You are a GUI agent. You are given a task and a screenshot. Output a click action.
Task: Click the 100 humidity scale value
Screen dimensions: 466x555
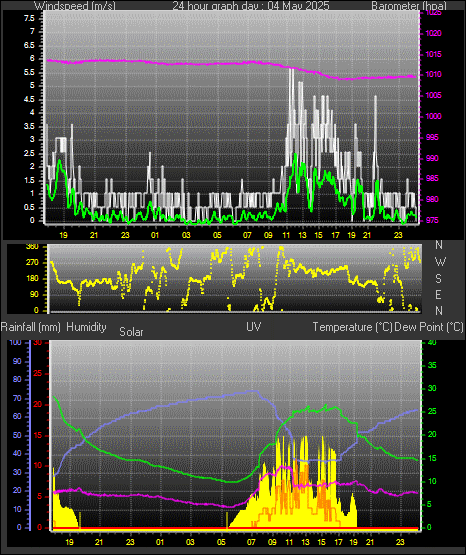[x=16, y=342]
